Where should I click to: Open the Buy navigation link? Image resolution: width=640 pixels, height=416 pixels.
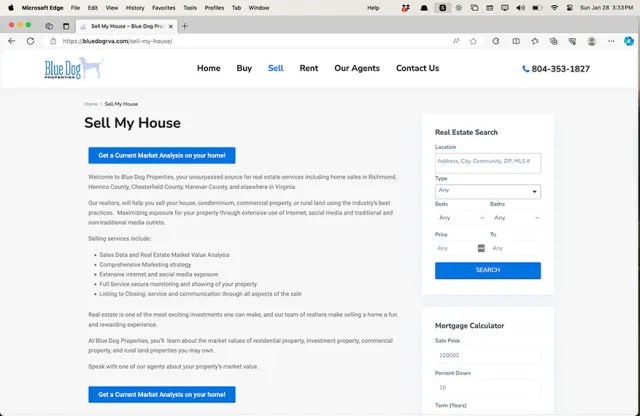pos(244,68)
